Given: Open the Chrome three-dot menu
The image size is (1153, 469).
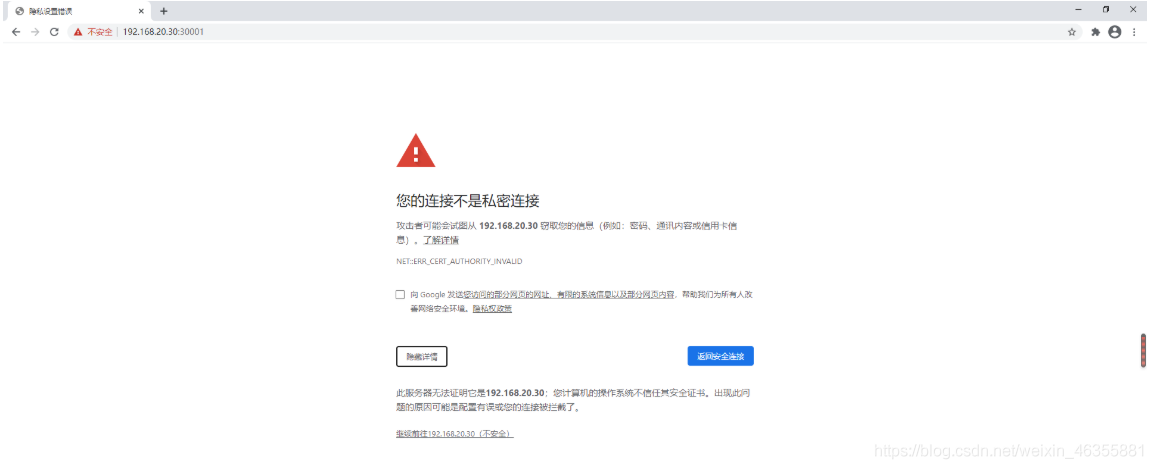Looking at the screenshot, I should point(1135,32).
